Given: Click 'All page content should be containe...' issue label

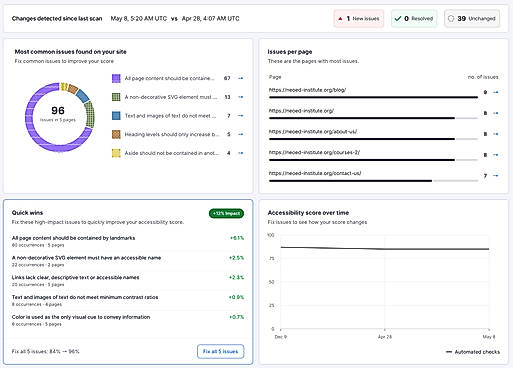Looking at the screenshot, I should pos(169,78).
